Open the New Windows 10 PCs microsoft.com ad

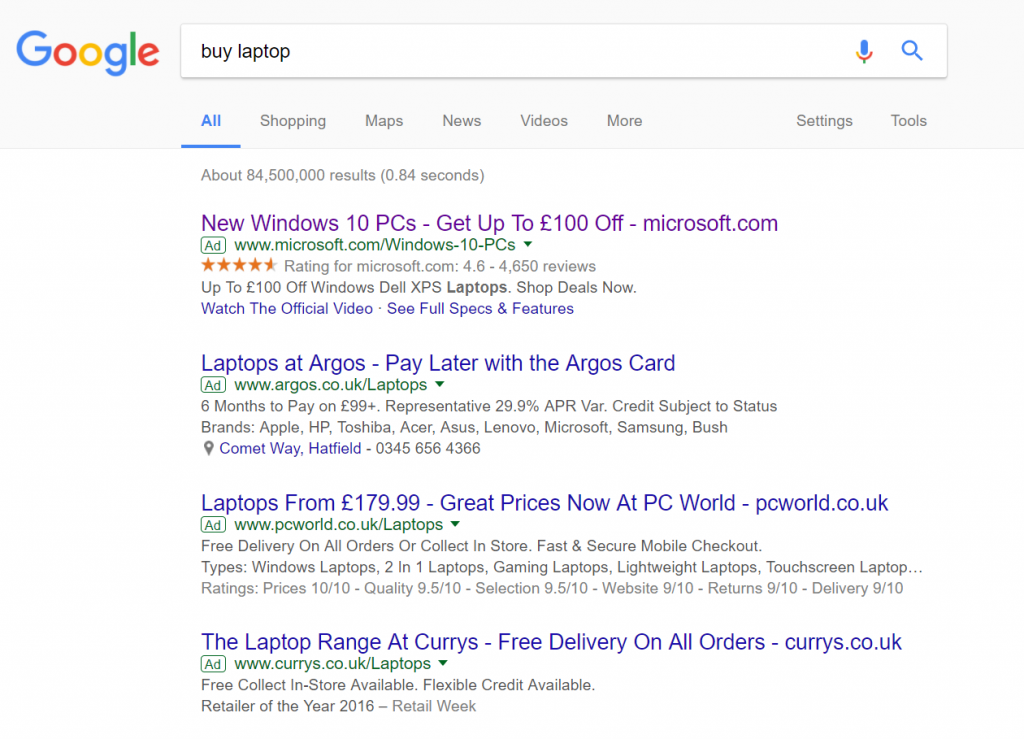click(489, 223)
